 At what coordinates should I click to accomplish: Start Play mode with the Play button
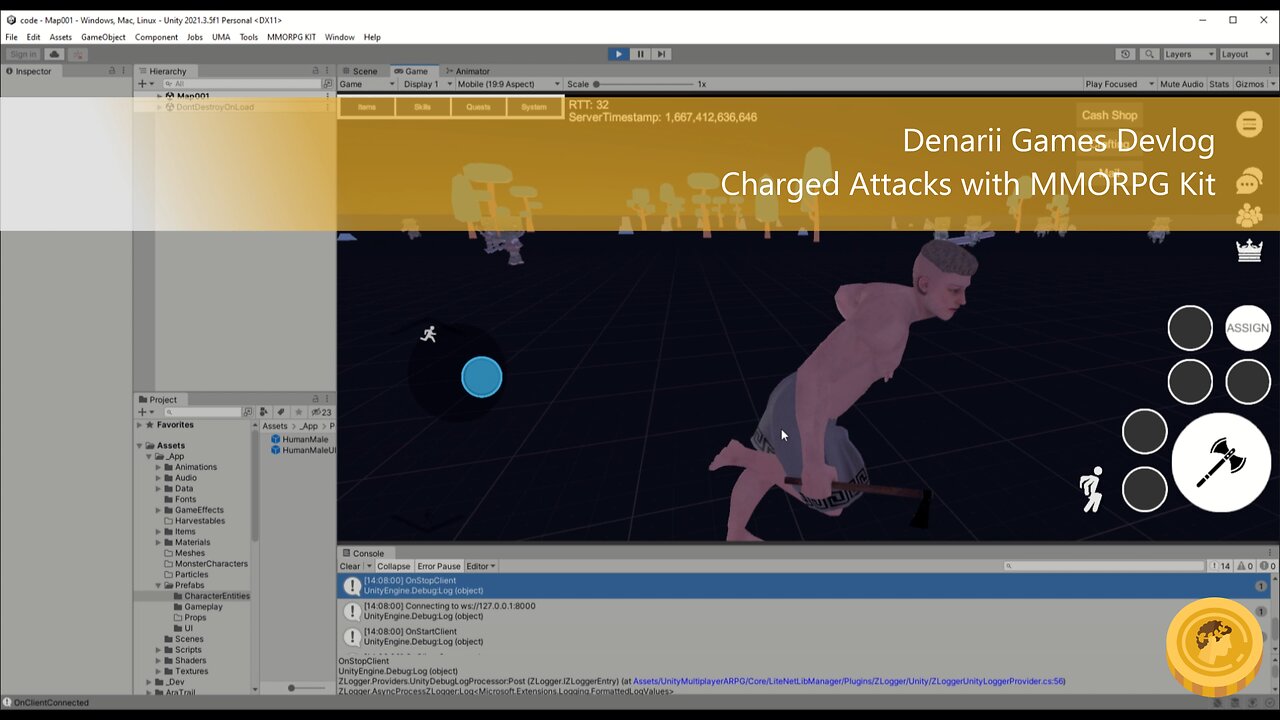click(619, 54)
